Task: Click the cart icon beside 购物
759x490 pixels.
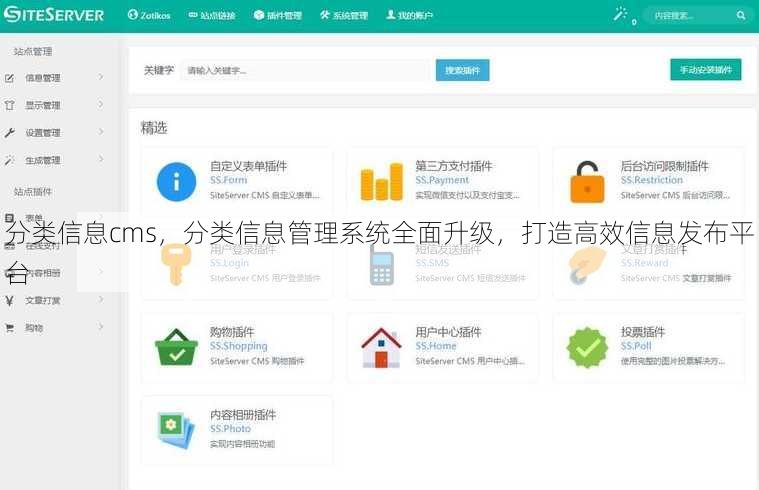Action: 9,328
